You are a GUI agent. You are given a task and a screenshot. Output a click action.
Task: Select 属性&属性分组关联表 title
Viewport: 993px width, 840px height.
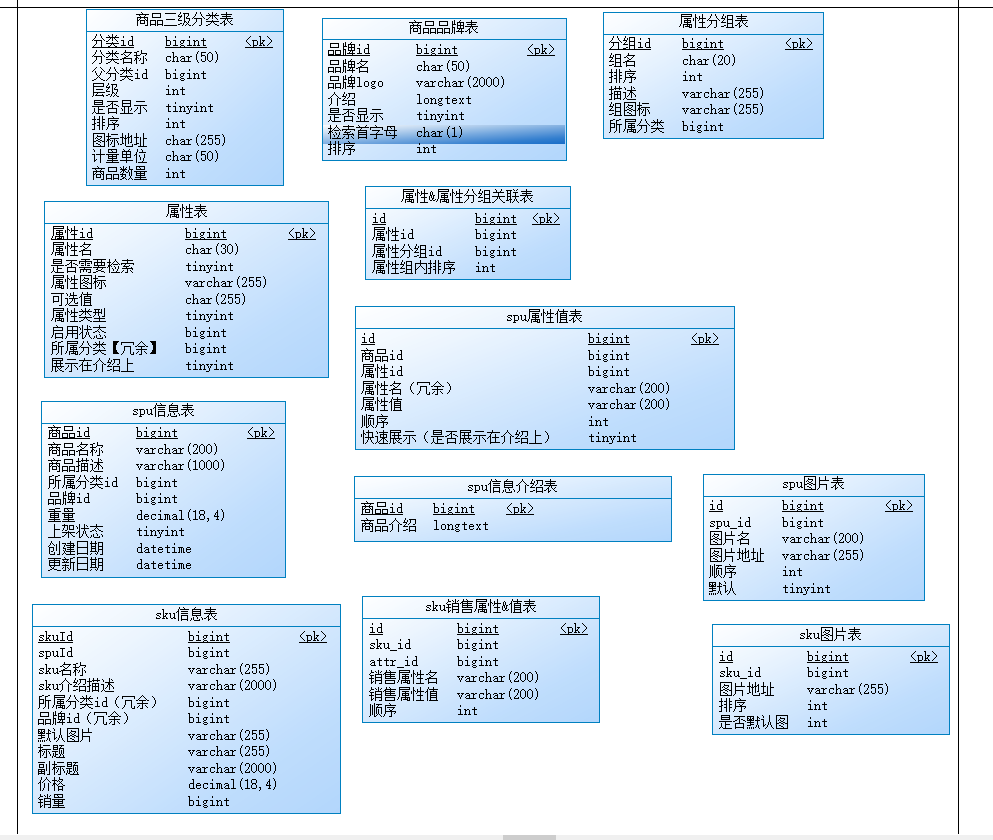pyautogui.click(x=467, y=196)
